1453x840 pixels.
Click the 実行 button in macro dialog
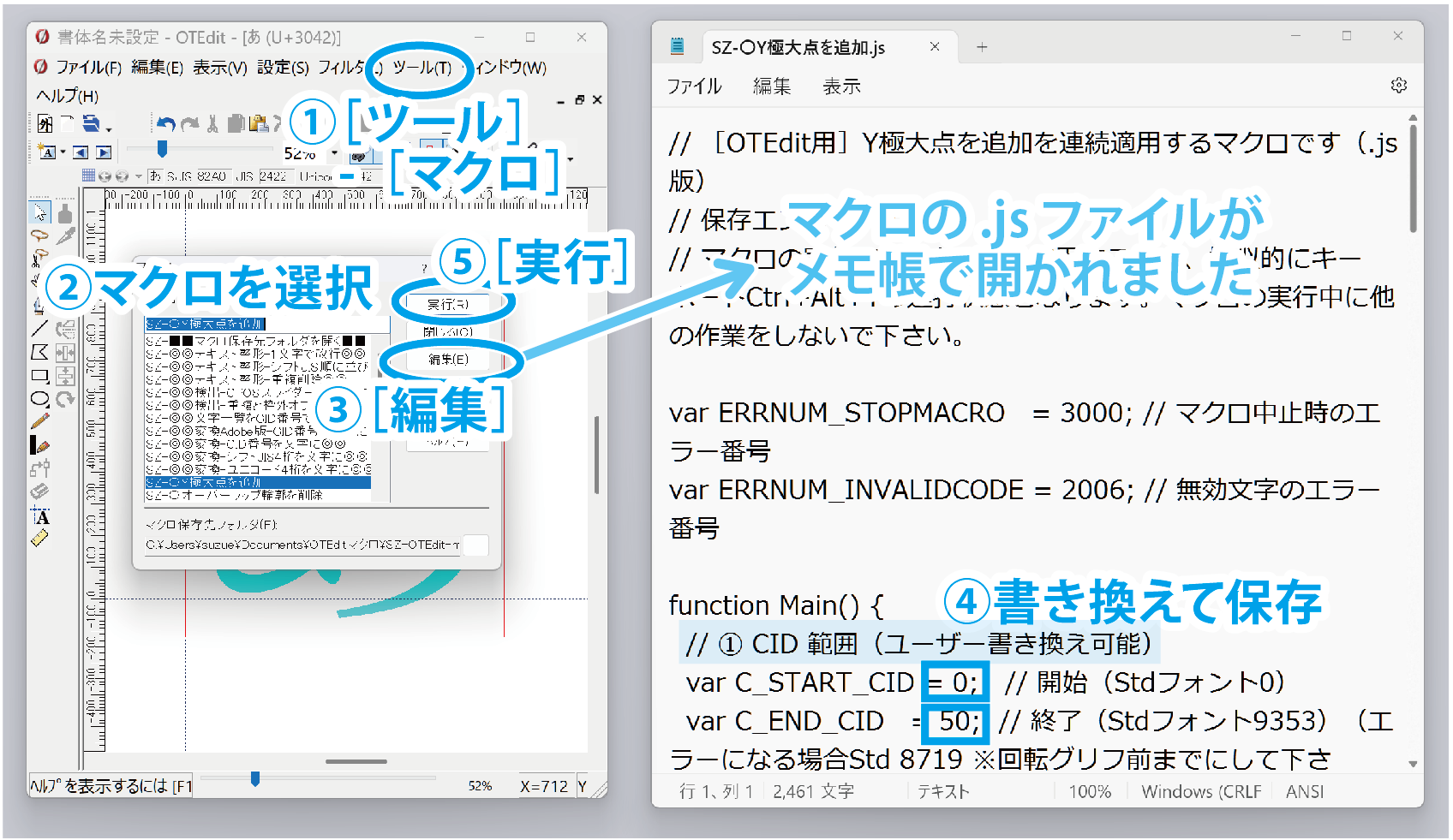point(448,304)
